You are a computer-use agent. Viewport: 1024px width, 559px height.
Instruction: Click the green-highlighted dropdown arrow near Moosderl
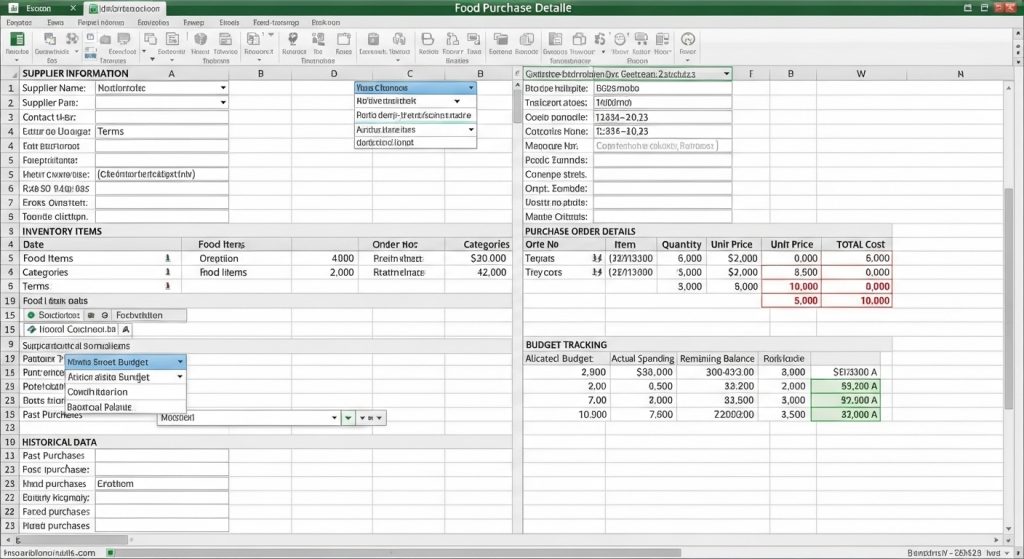pyautogui.click(x=349, y=417)
